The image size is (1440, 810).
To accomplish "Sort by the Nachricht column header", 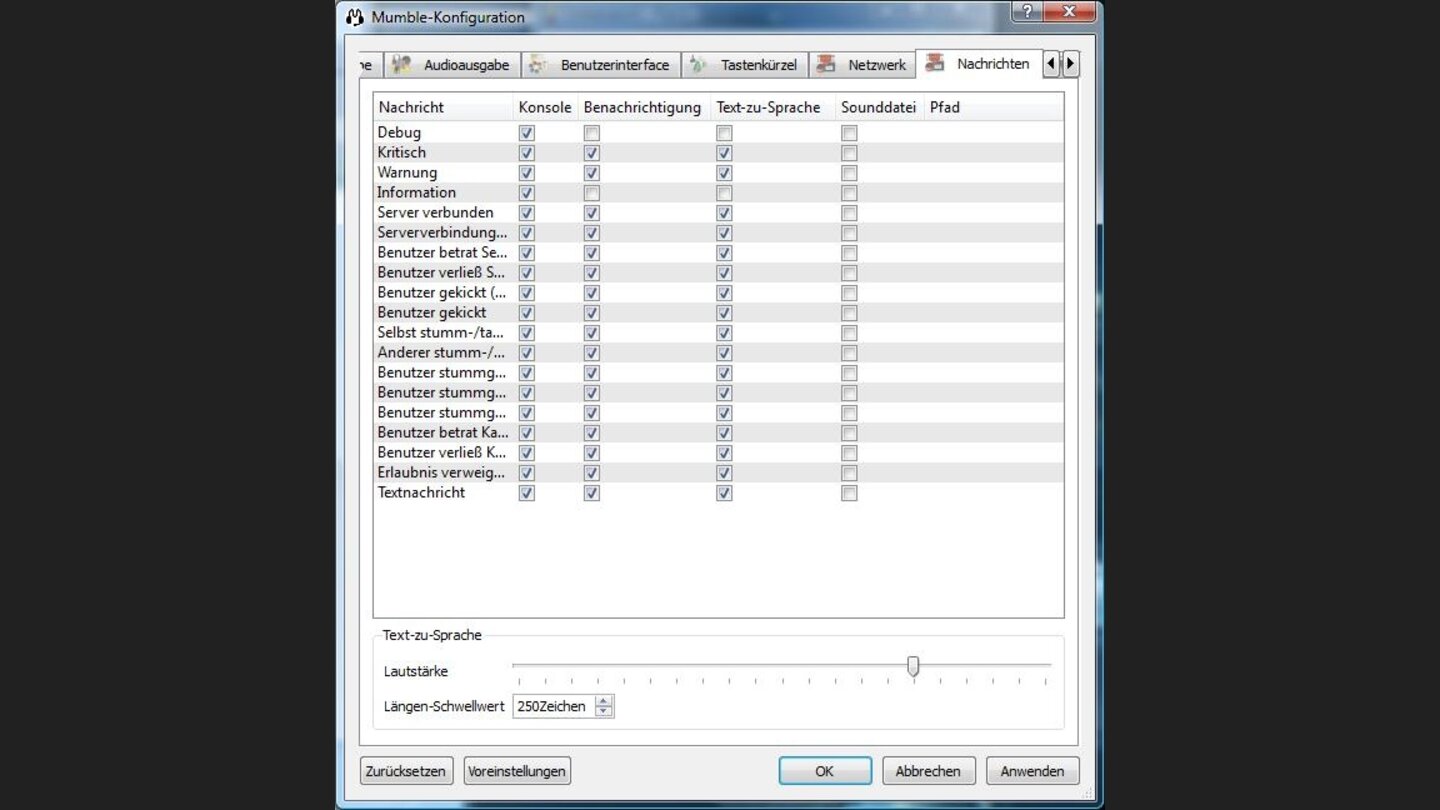I will 443,107.
